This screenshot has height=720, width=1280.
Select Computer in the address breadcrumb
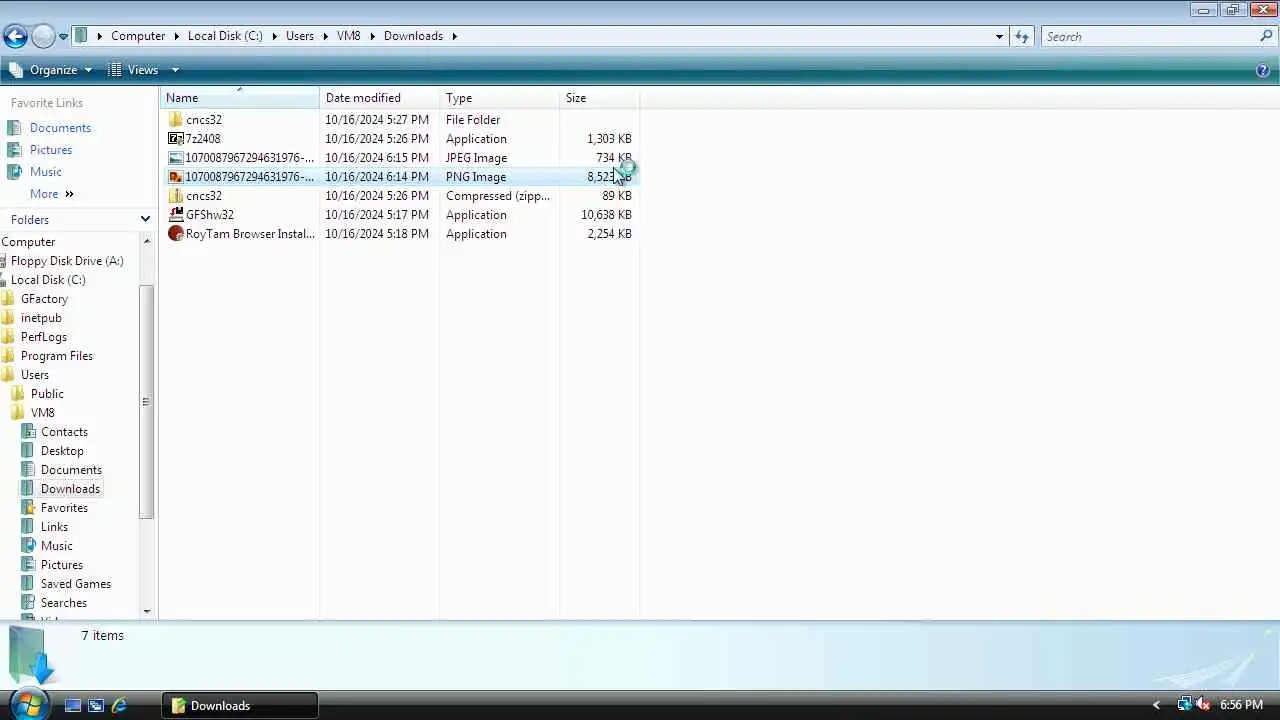(x=138, y=36)
